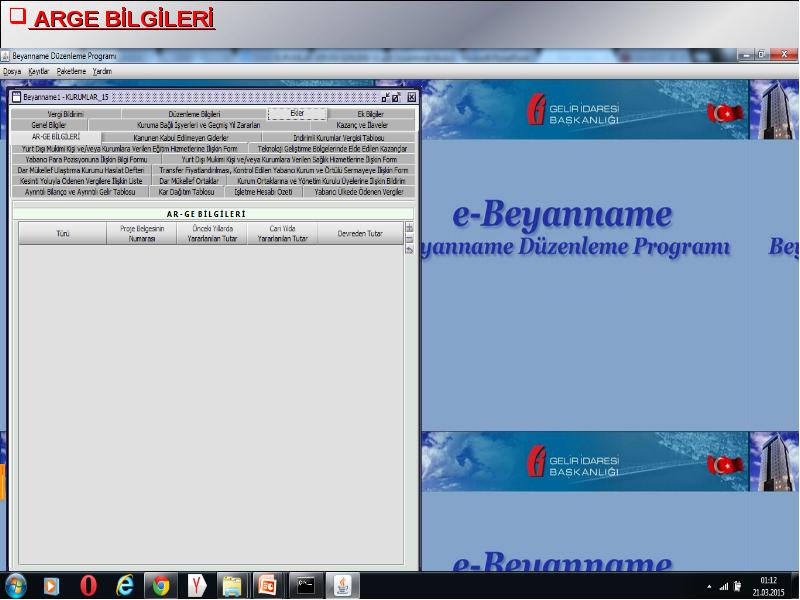The width and height of the screenshot is (800, 600).
Task: Open Opera browser from taskbar
Action: (88, 586)
